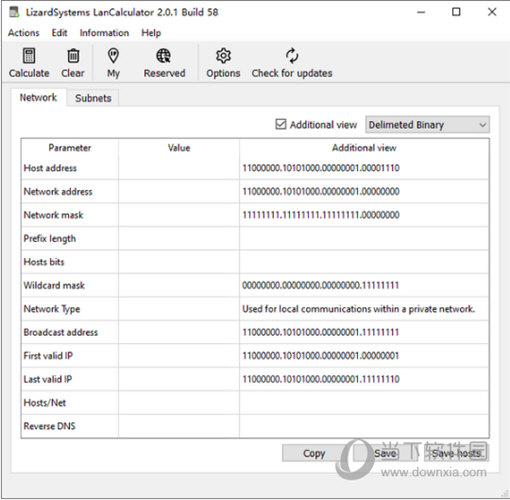Image resolution: width=510 pixels, height=500 pixels.
Task: Click Check for updates refresh icon
Action: pos(292,55)
